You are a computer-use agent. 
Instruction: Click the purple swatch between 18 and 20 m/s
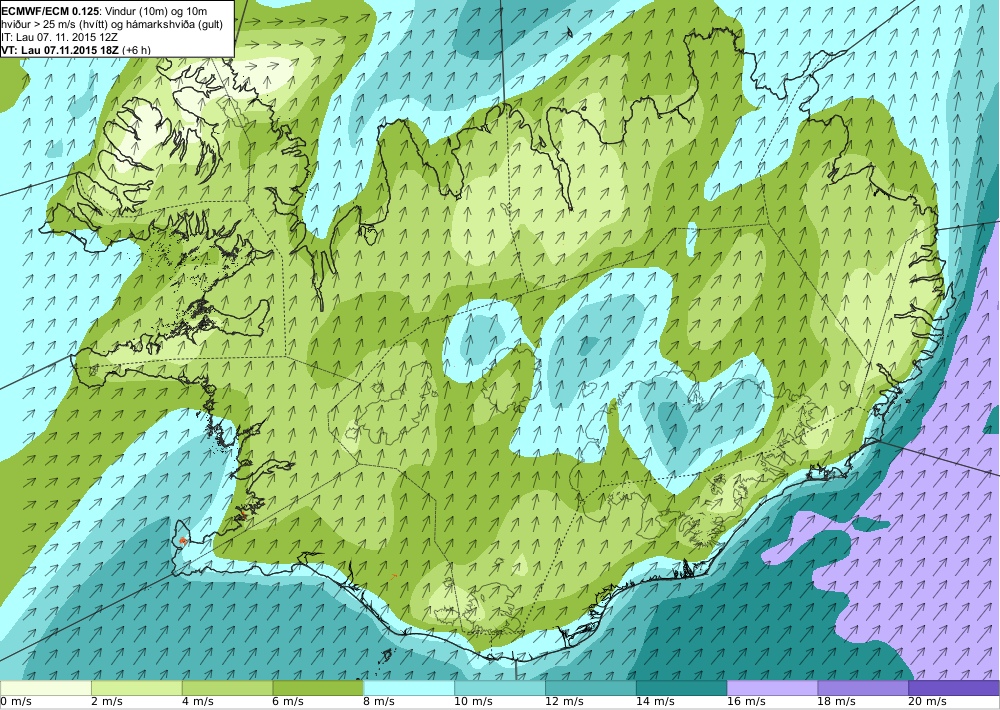point(864,688)
